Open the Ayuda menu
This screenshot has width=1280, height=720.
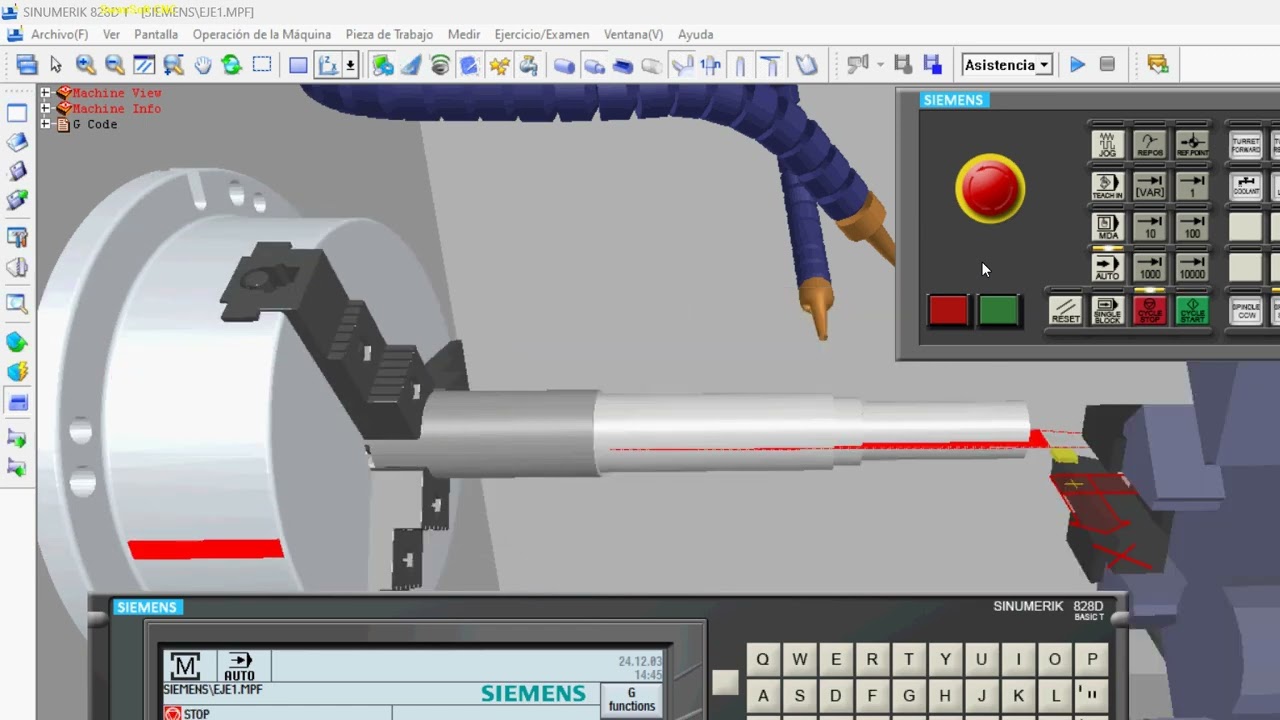tap(696, 34)
